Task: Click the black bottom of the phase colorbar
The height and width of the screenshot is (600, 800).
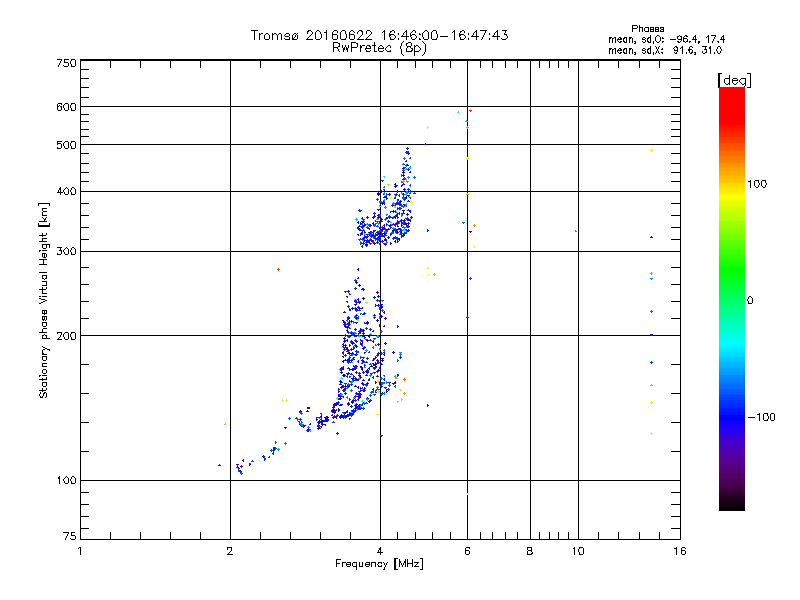Action: 732,503
